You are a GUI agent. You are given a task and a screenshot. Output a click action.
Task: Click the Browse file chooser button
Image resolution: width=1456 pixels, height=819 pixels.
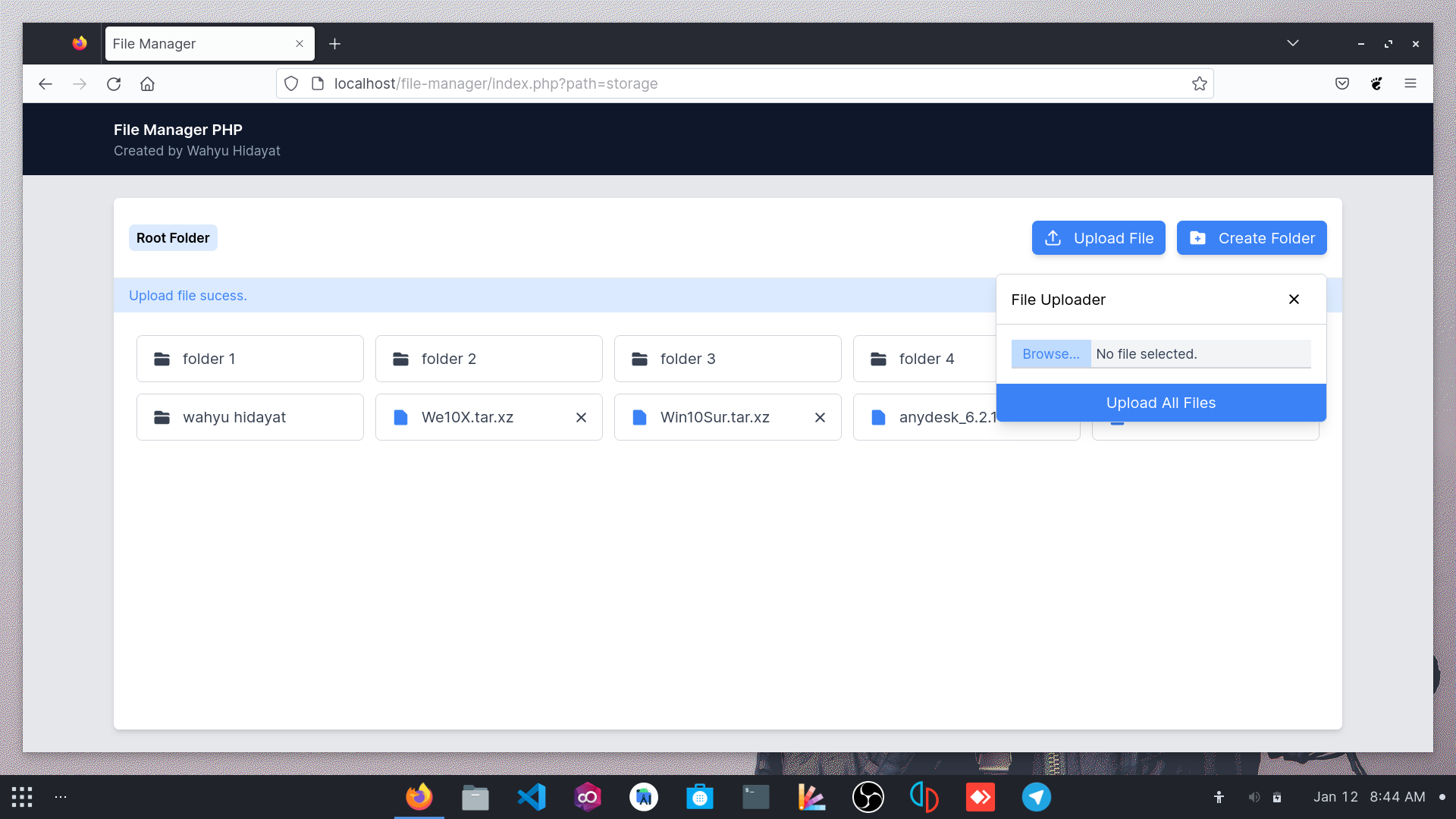pos(1050,354)
